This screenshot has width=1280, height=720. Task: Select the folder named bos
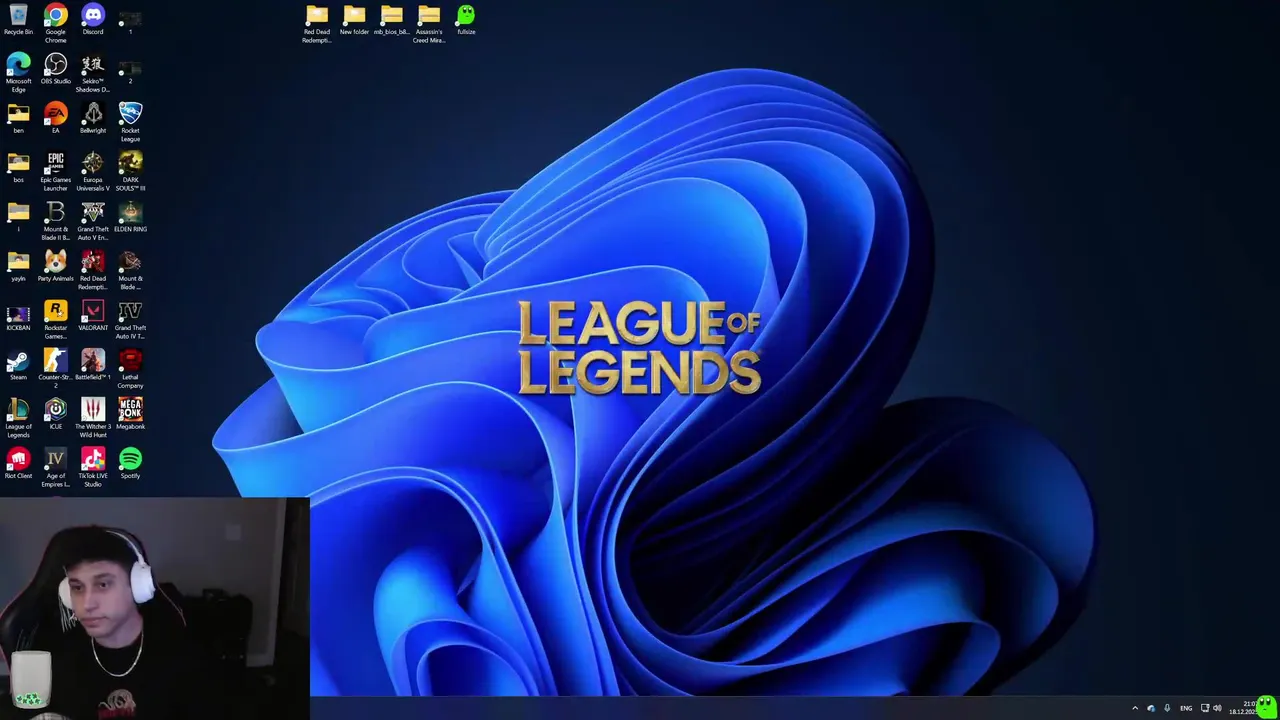coord(18,167)
